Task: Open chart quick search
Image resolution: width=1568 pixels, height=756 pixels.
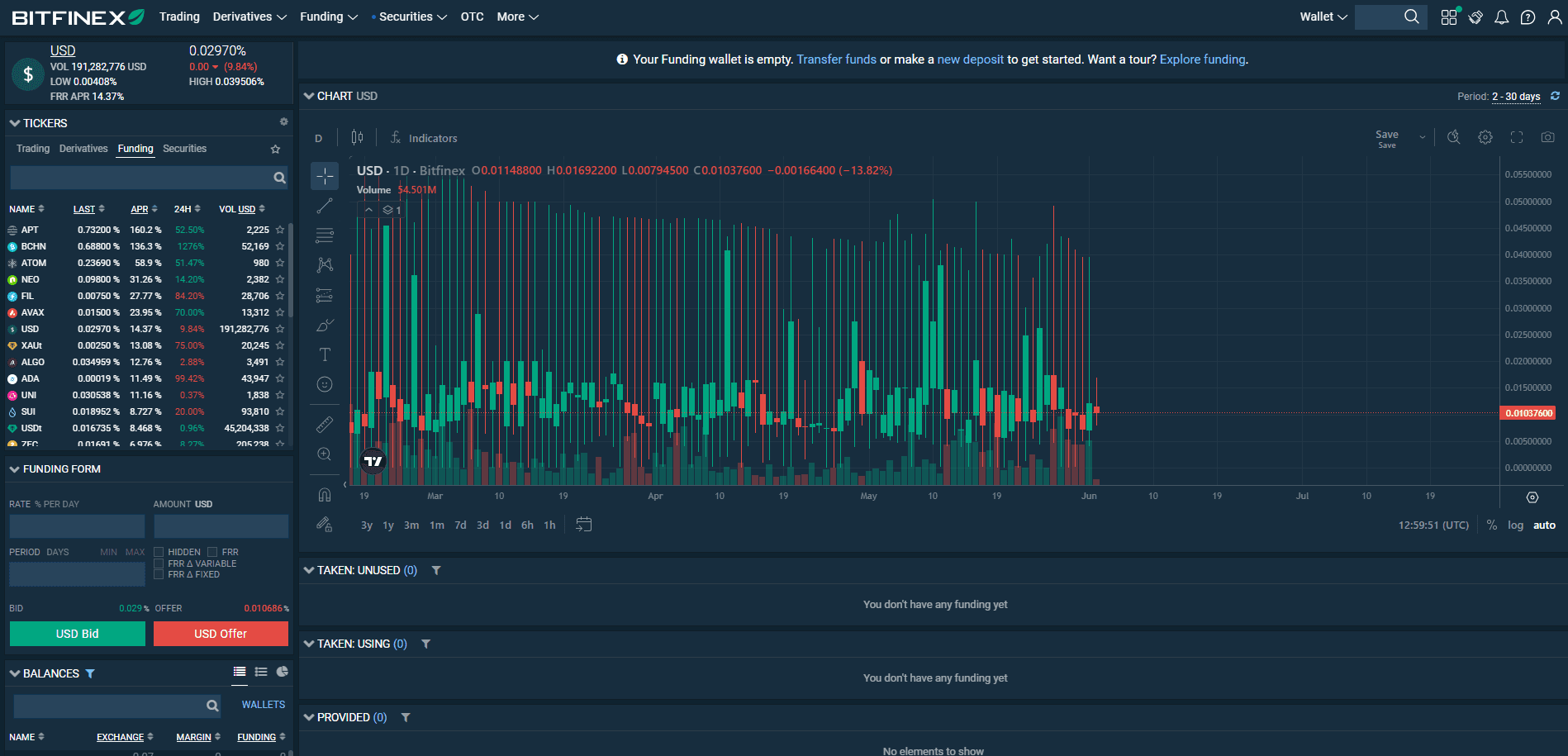Action: (x=1454, y=137)
